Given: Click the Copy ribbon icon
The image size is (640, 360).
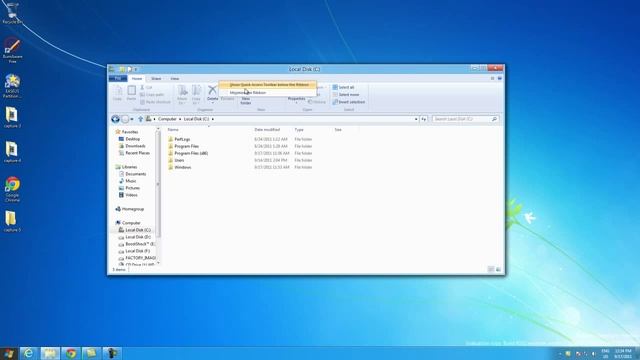Looking at the screenshot, I should point(118,93).
